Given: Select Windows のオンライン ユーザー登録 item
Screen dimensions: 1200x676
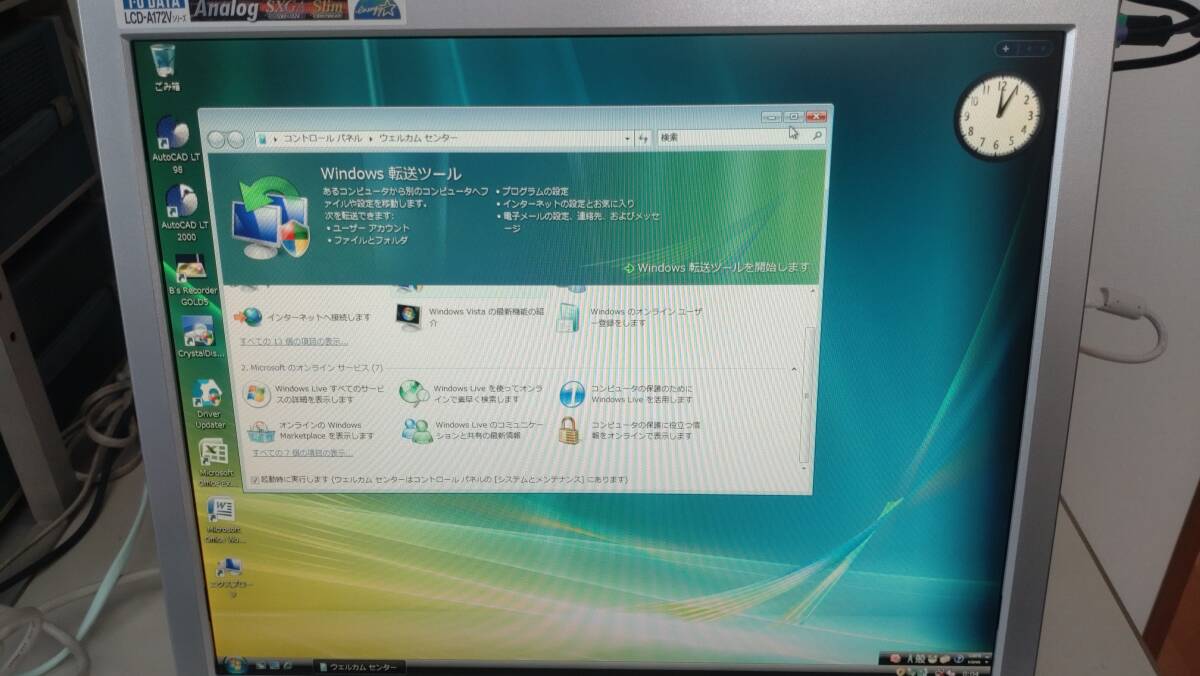Looking at the screenshot, I should pyautogui.click(x=632, y=317).
